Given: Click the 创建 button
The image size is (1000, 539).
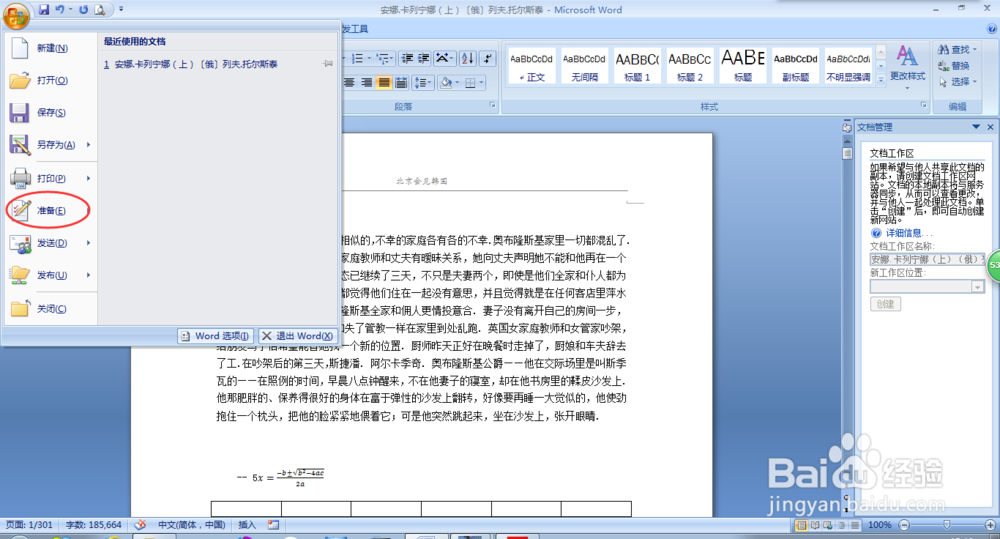Looking at the screenshot, I should (885, 304).
